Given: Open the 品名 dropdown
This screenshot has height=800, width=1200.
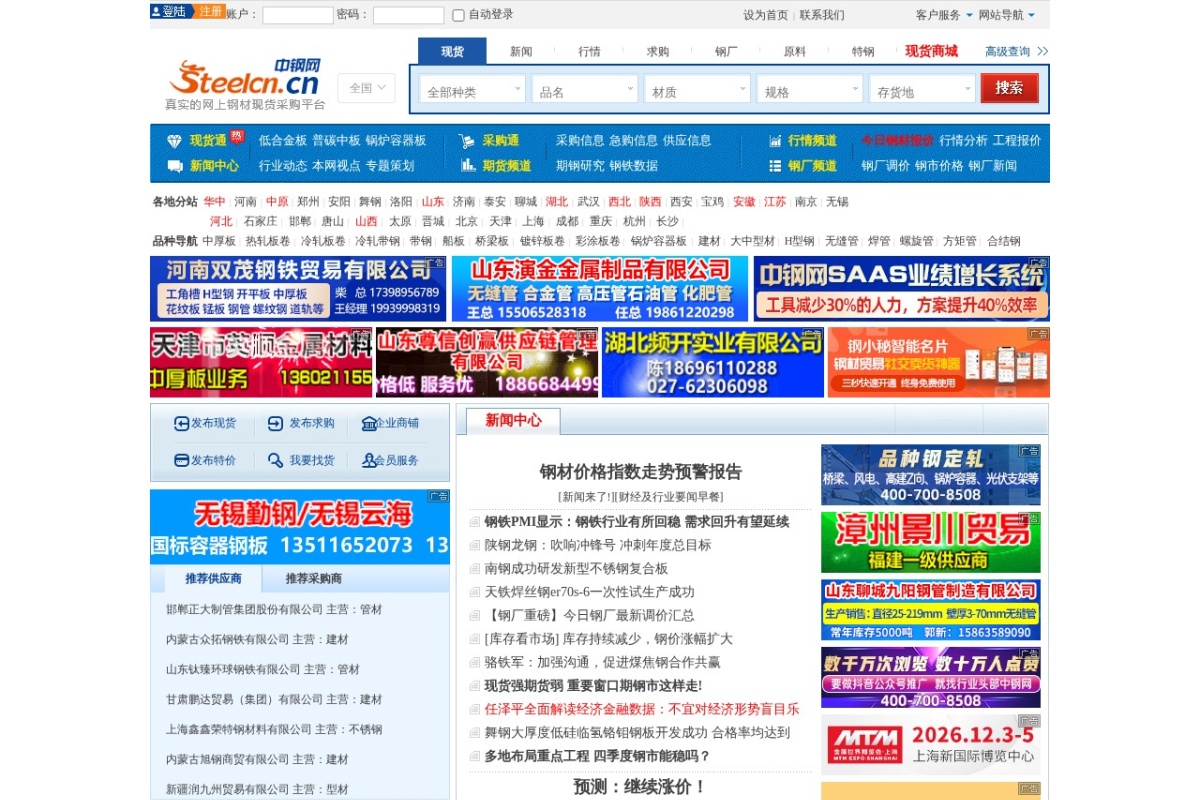Looking at the screenshot, I should (x=584, y=90).
